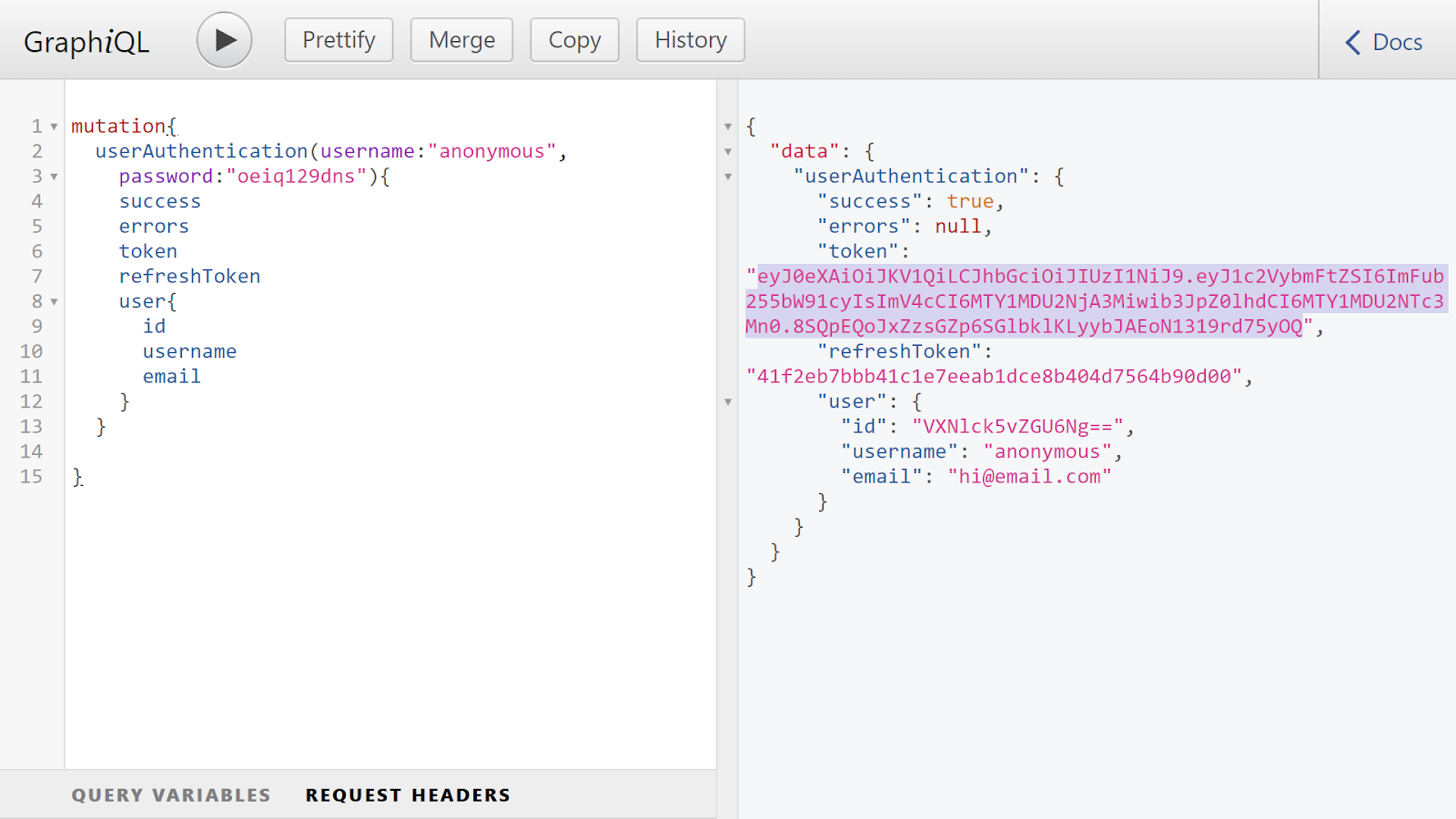Collapse "userAuthentication" in the response
The width and height of the screenshot is (1456, 819).
[x=728, y=177]
